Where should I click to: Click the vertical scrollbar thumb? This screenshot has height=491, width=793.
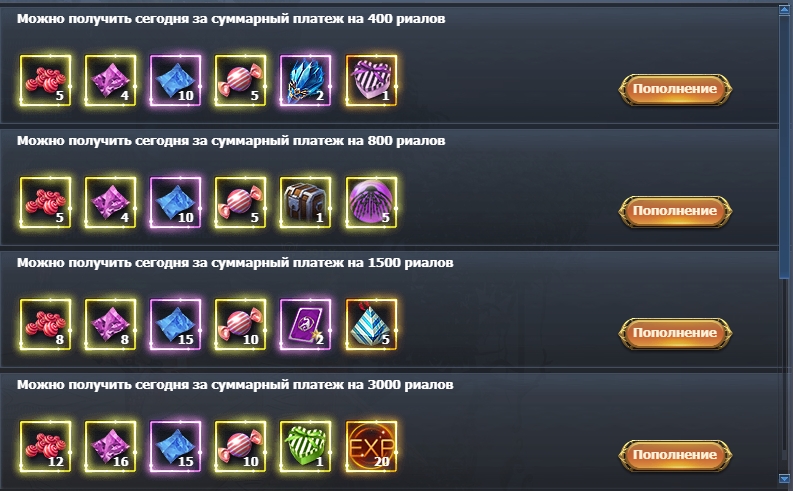pyautogui.click(x=784, y=147)
